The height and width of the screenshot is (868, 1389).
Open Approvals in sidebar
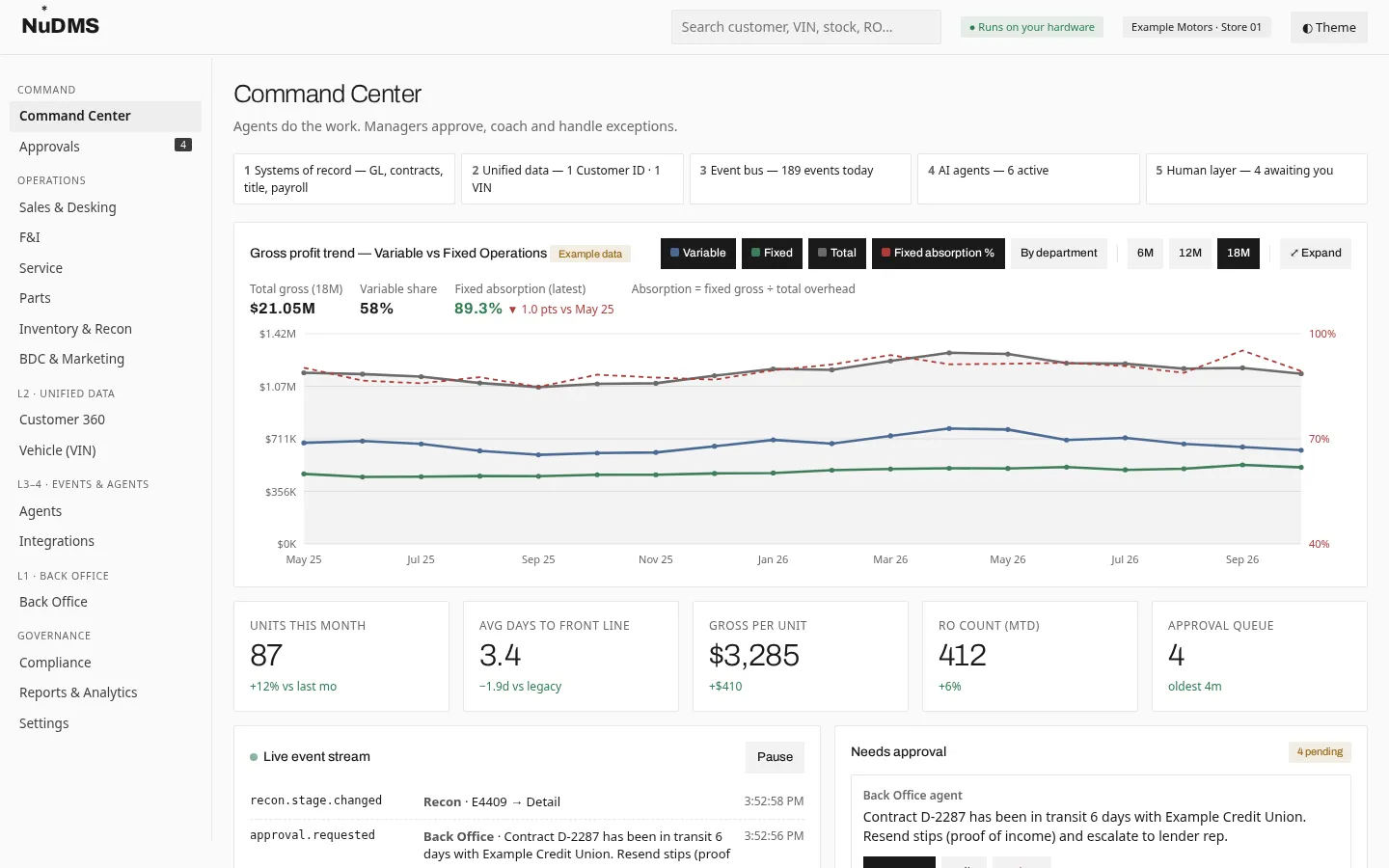105,147
